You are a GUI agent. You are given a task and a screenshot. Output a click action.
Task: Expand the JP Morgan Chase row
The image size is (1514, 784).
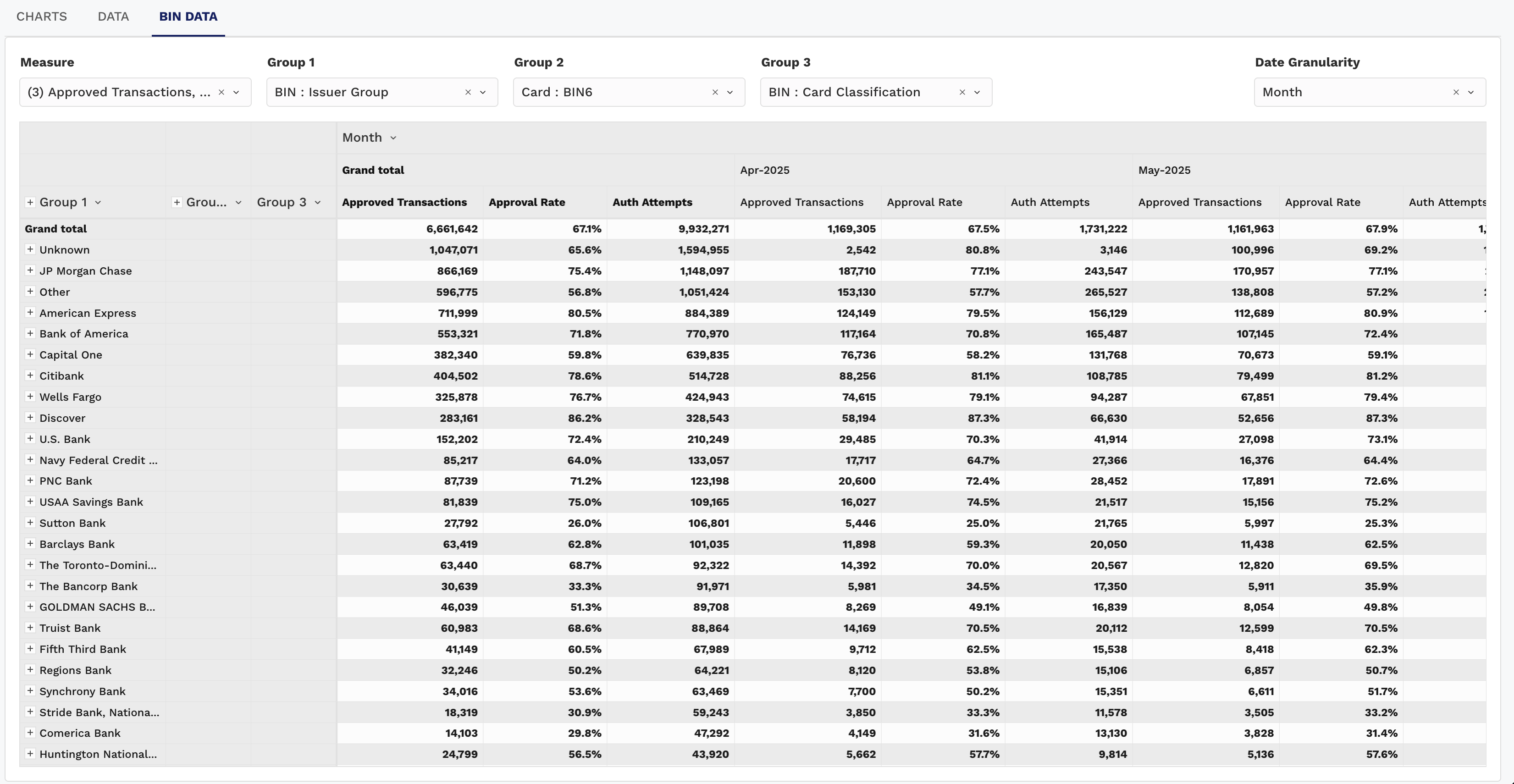pos(30,271)
